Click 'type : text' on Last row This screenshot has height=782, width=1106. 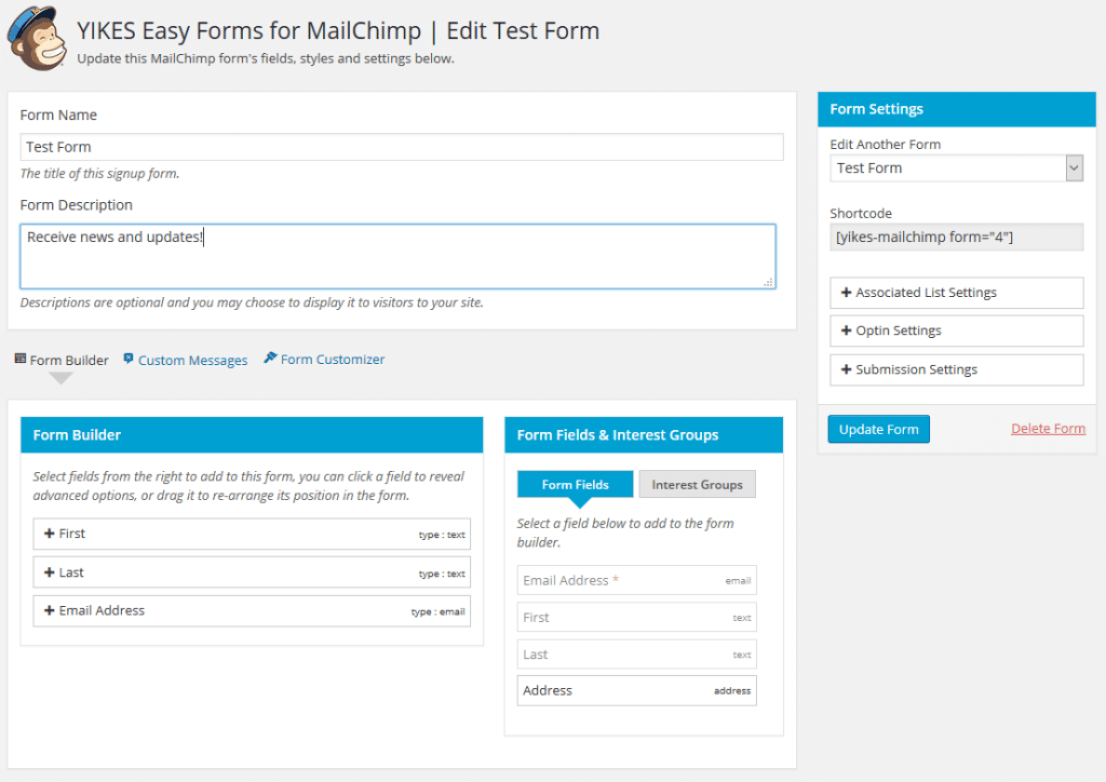[x=442, y=574]
